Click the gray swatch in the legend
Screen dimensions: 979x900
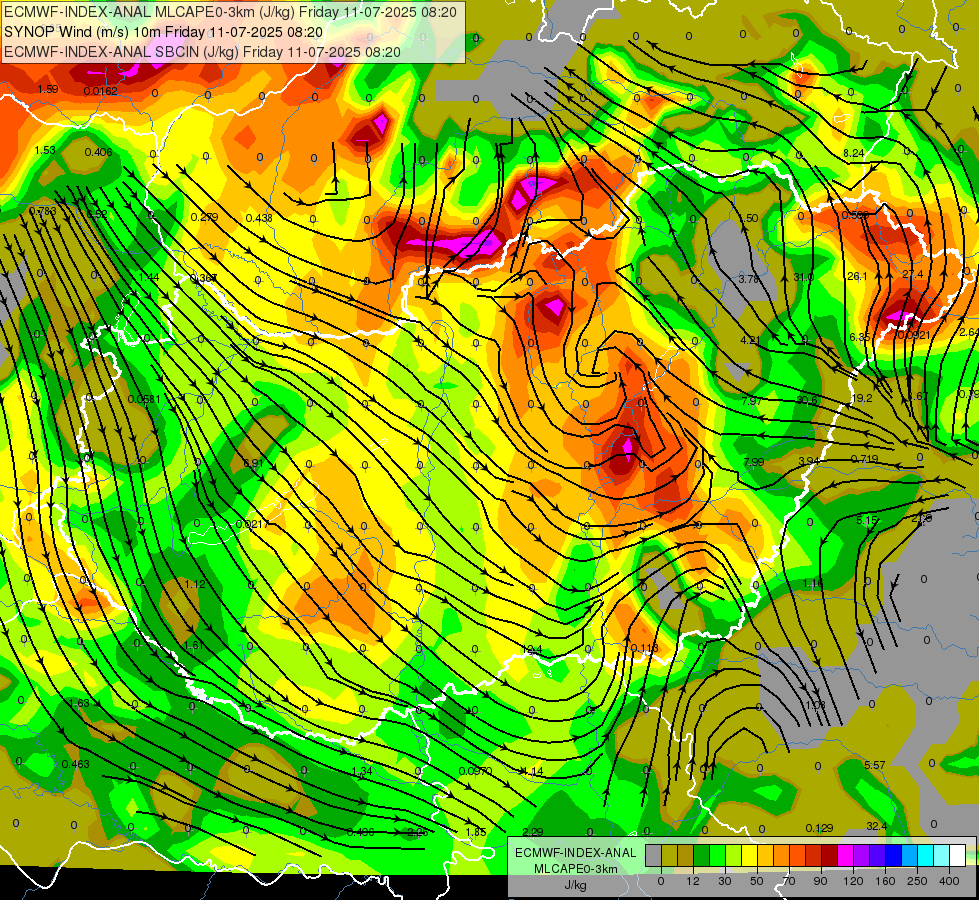[654, 855]
